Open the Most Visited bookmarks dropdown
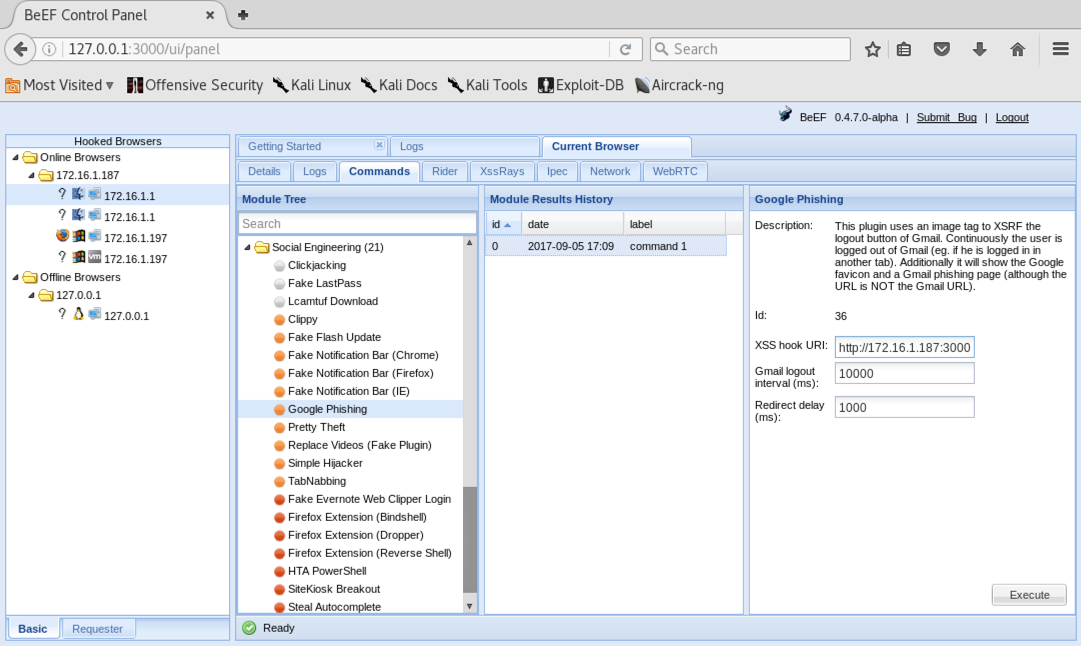The width and height of the screenshot is (1081, 646). coord(59,85)
